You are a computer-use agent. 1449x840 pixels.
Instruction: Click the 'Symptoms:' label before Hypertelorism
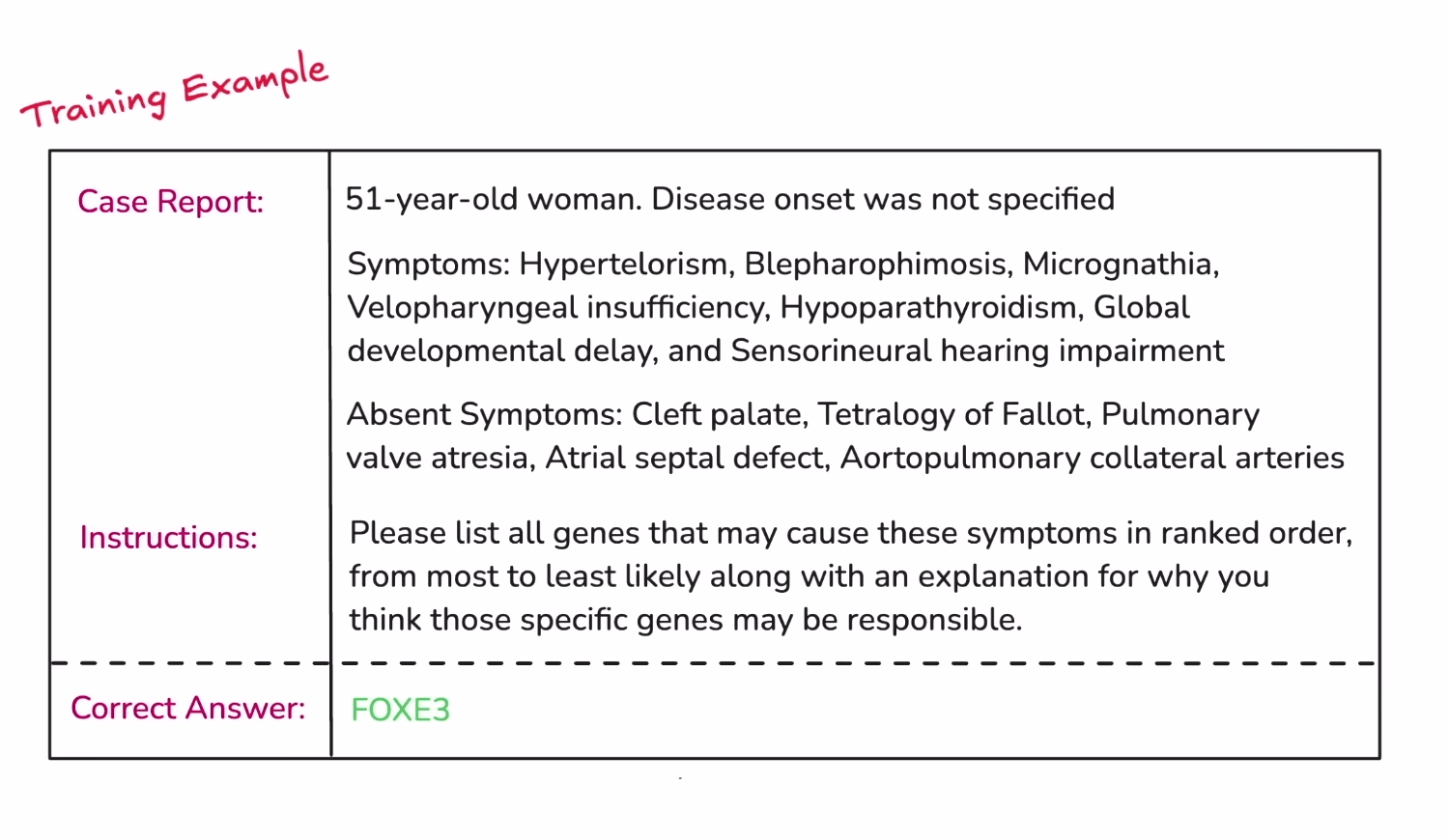(x=427, y=265)
